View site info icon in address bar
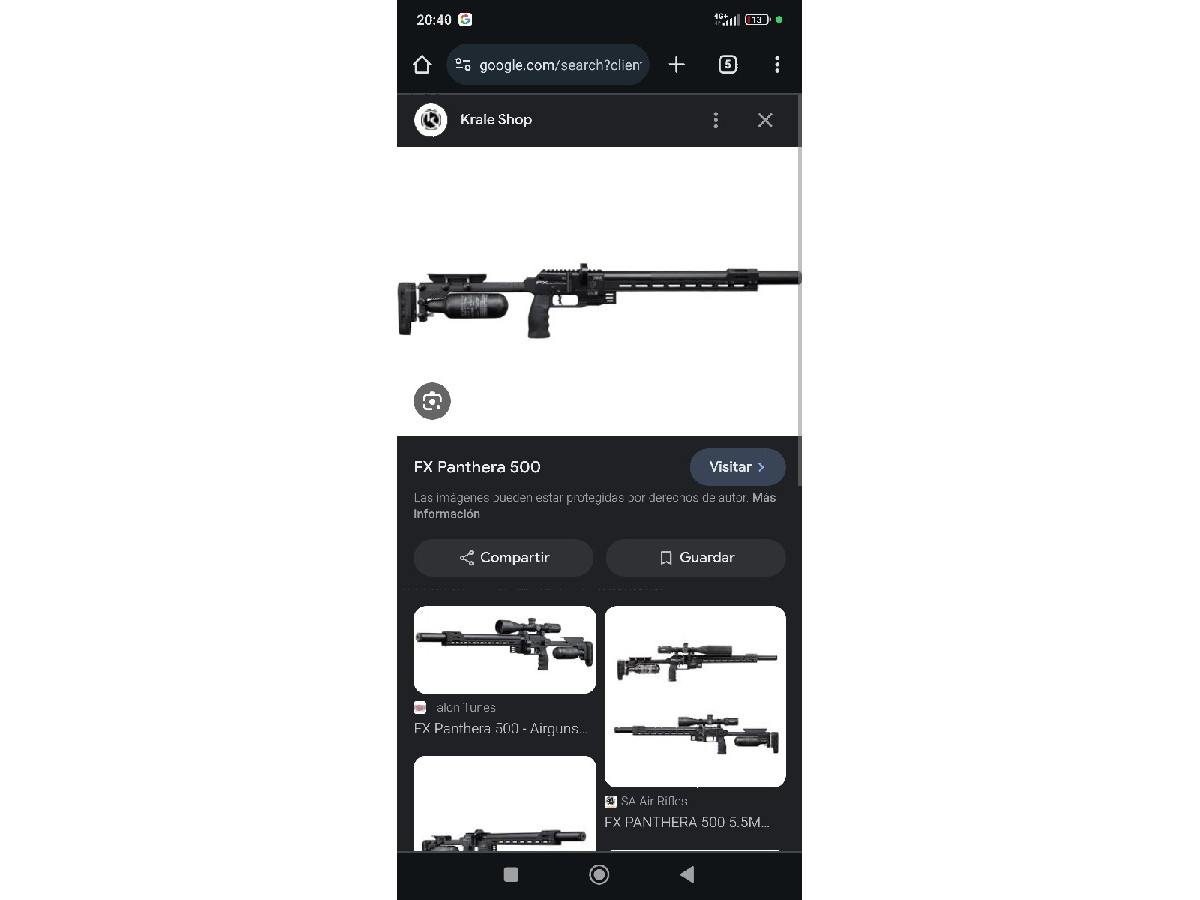Viewport: 1200px width, 900px height. [x=463, y=65]
